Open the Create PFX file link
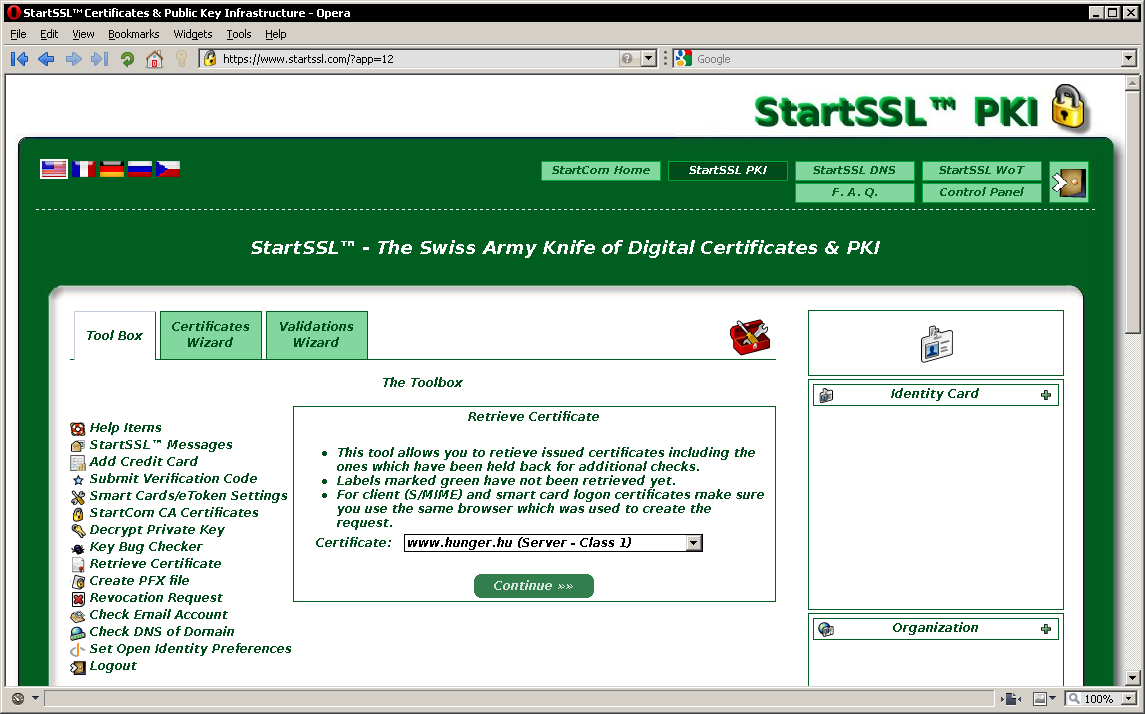This screenshot has width=1145, height=714. [139, 580]
